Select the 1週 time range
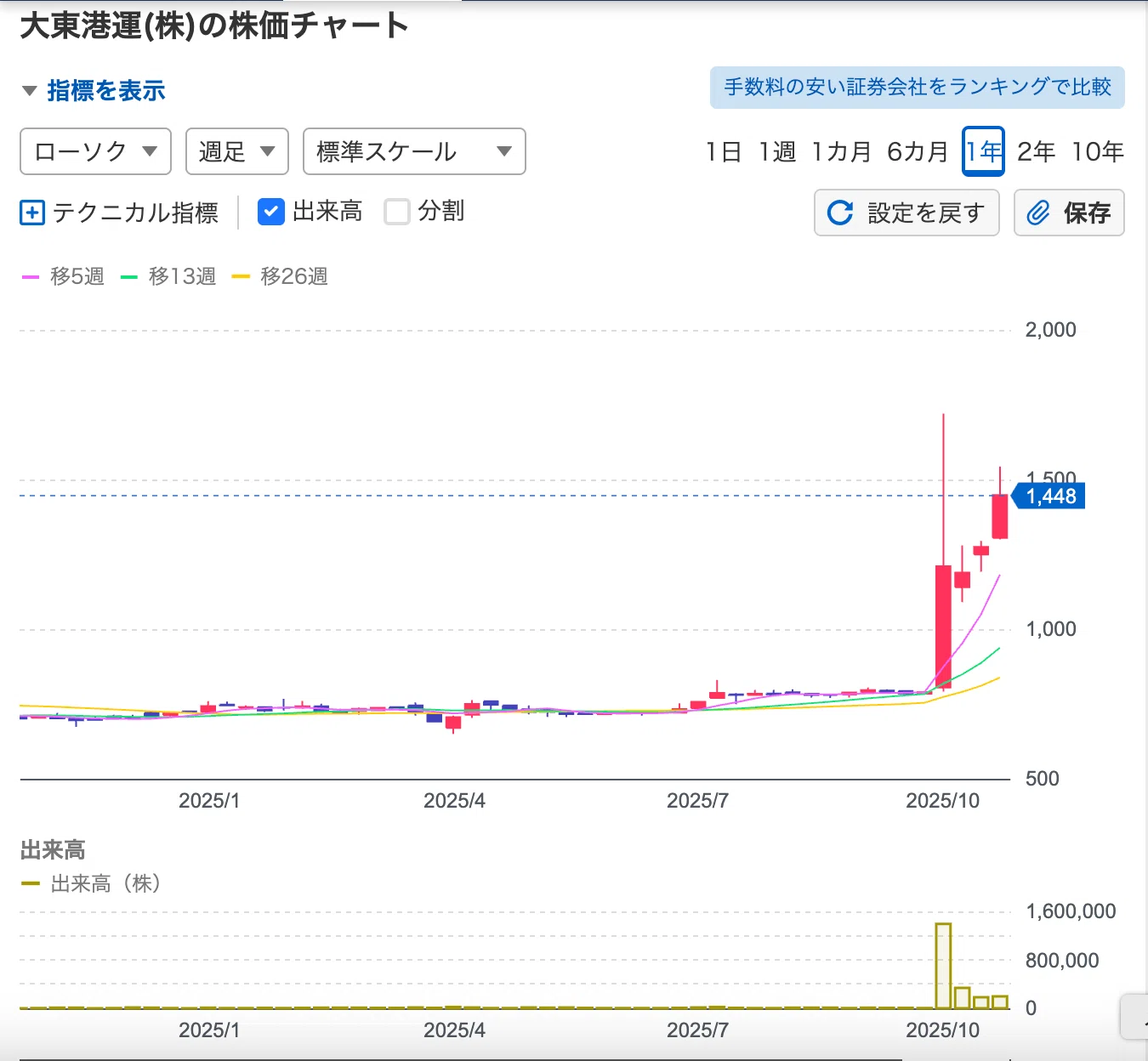Viewport: 1148px width, 1061px height. [777, 151]
